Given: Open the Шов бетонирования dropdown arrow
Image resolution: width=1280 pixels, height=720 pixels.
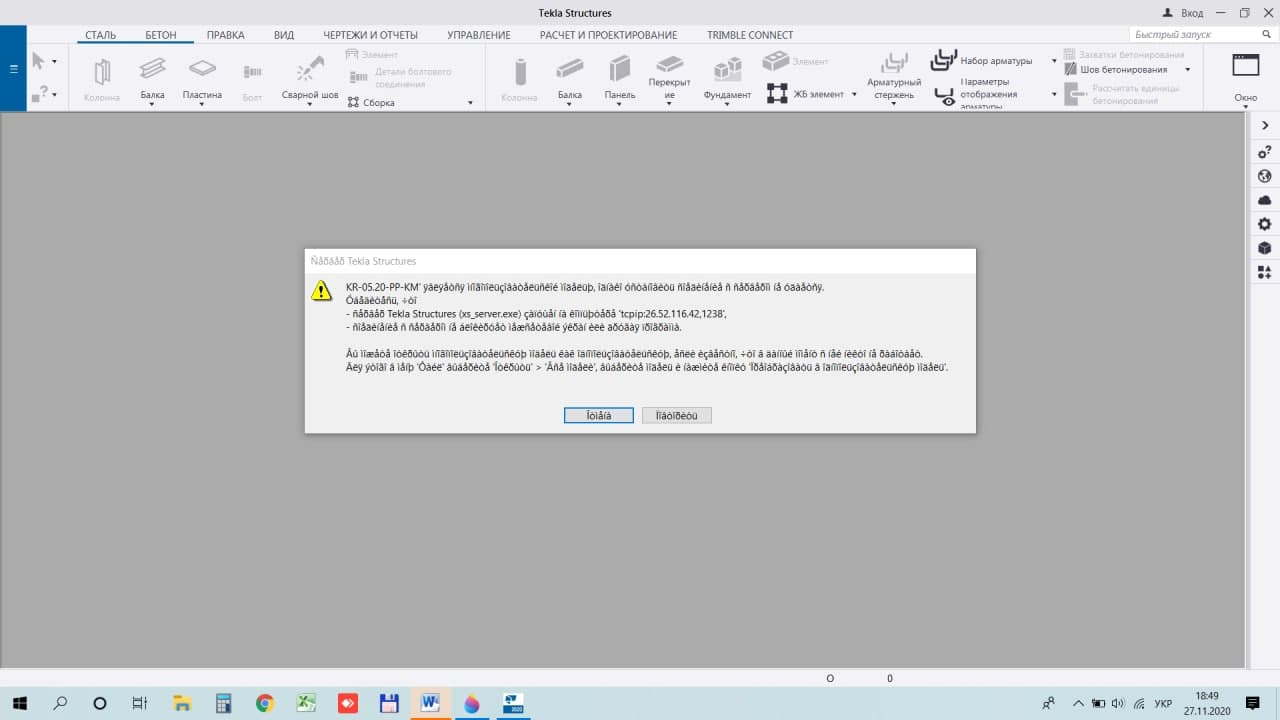Looking at the screenshot, I should (x=1187, y=70).
